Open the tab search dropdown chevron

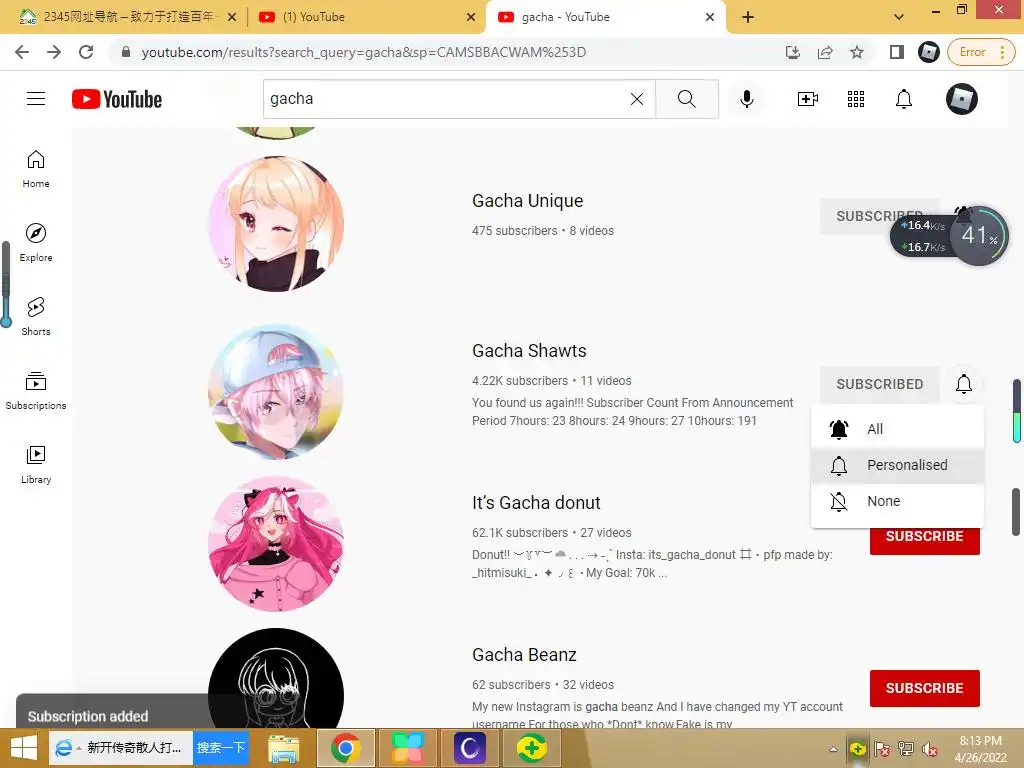click(x=899, y=17)
